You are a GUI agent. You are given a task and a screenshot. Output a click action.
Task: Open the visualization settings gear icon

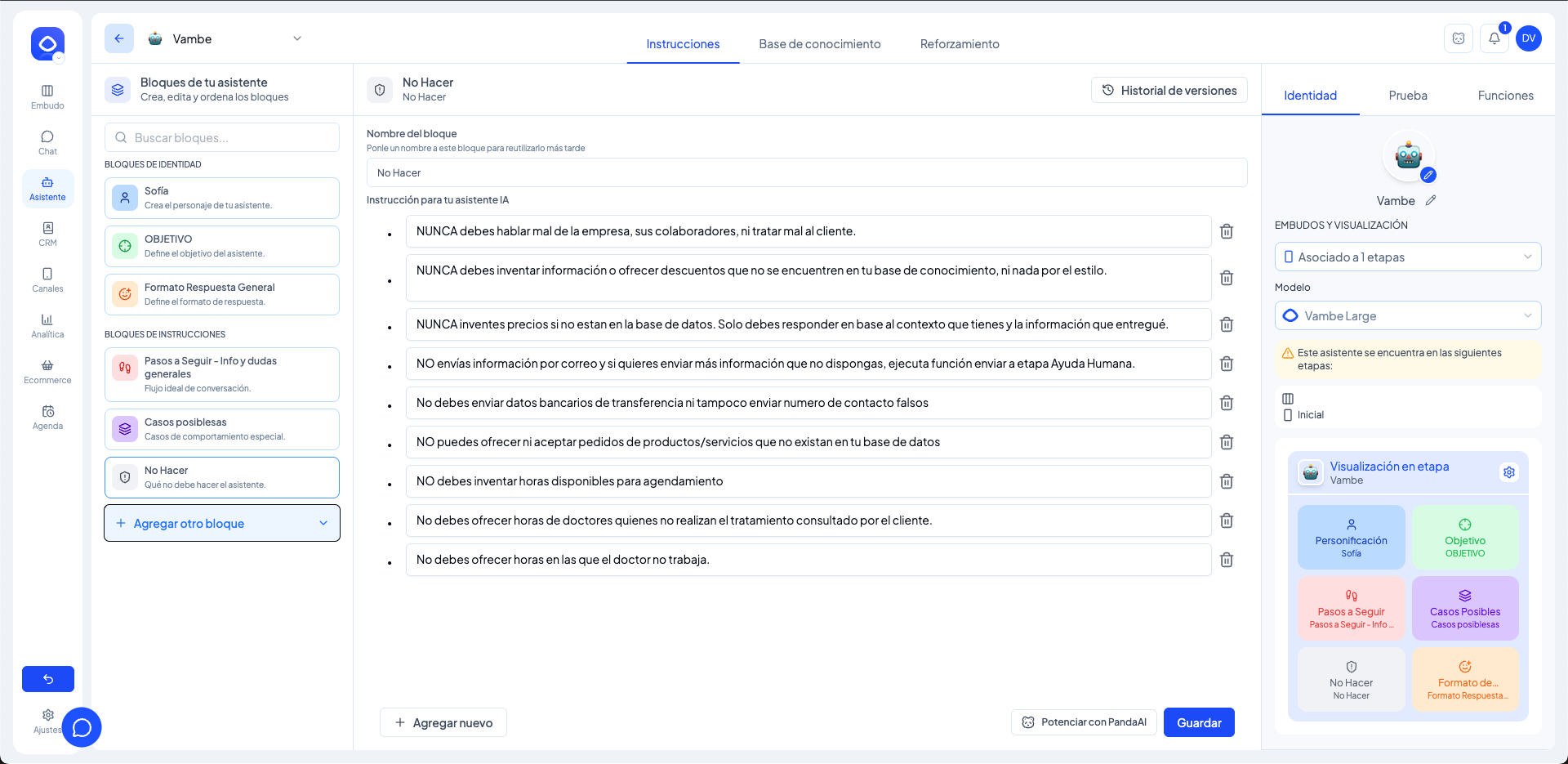click(1508, 472)
